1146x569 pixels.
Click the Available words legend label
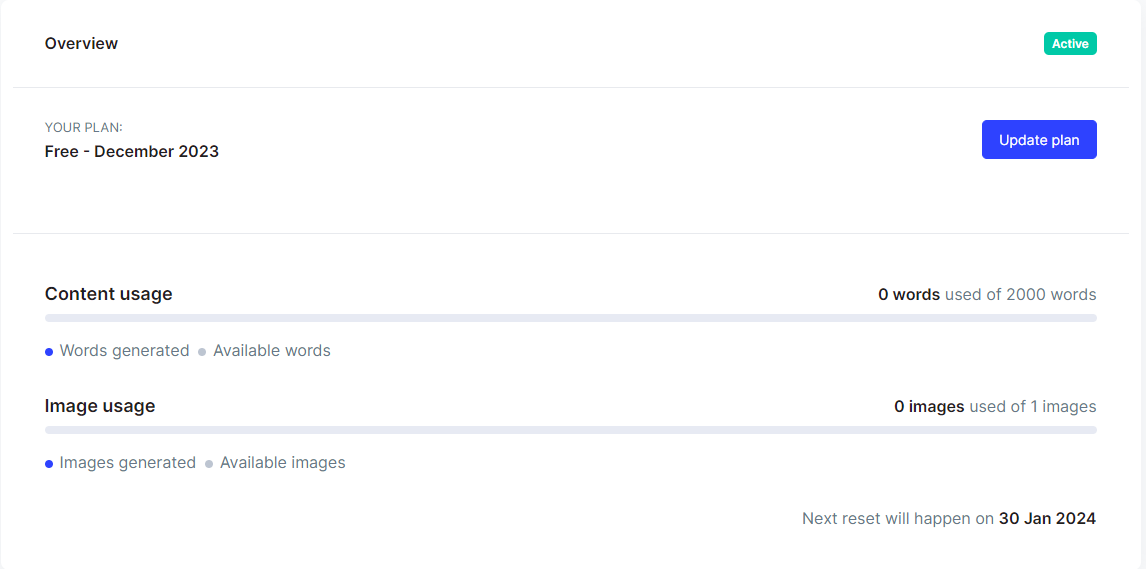coord(272,351)
